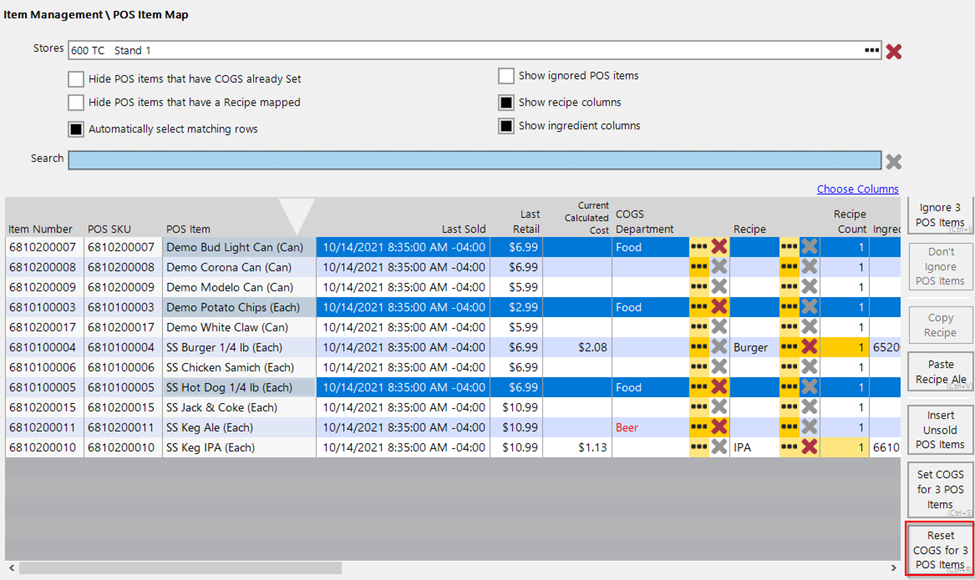Open the Stores picker ellipsis button
Viewport: 975px width, 580px height.
point(872,50)
